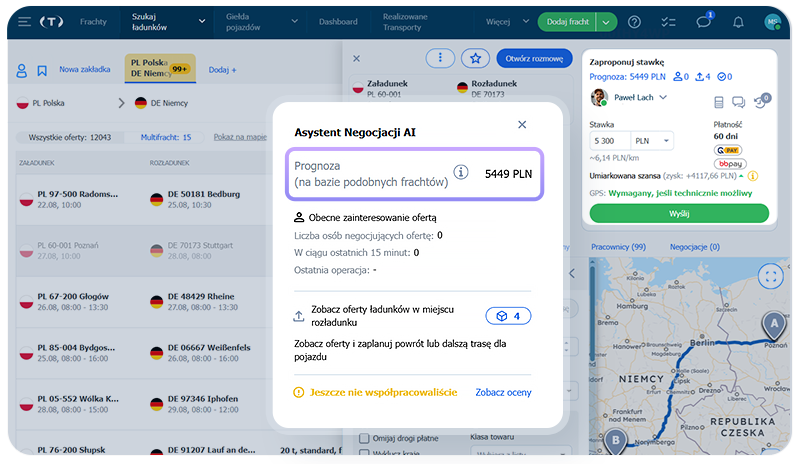800x464 pixels.
Task: Switch to the Pracownicy (99) tab
Action: coord(618,247)
